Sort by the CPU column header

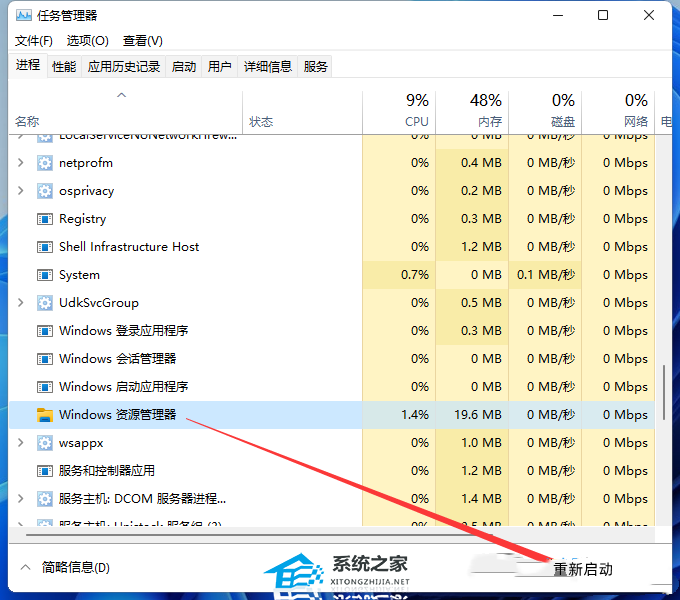(x=399, y=113)
